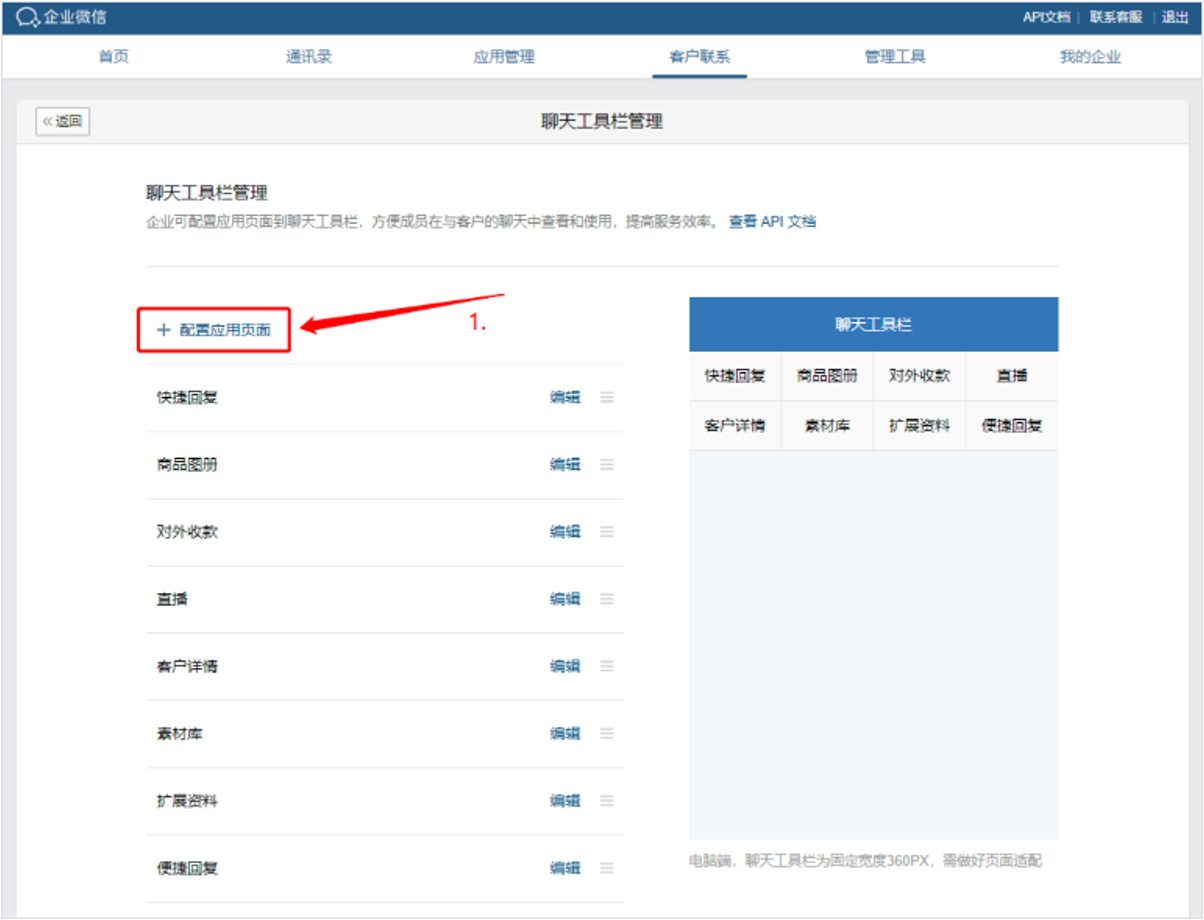The image size is (1204, 920).
Task: Select 素材库 in toolbar preview
Action: point(827,426)
